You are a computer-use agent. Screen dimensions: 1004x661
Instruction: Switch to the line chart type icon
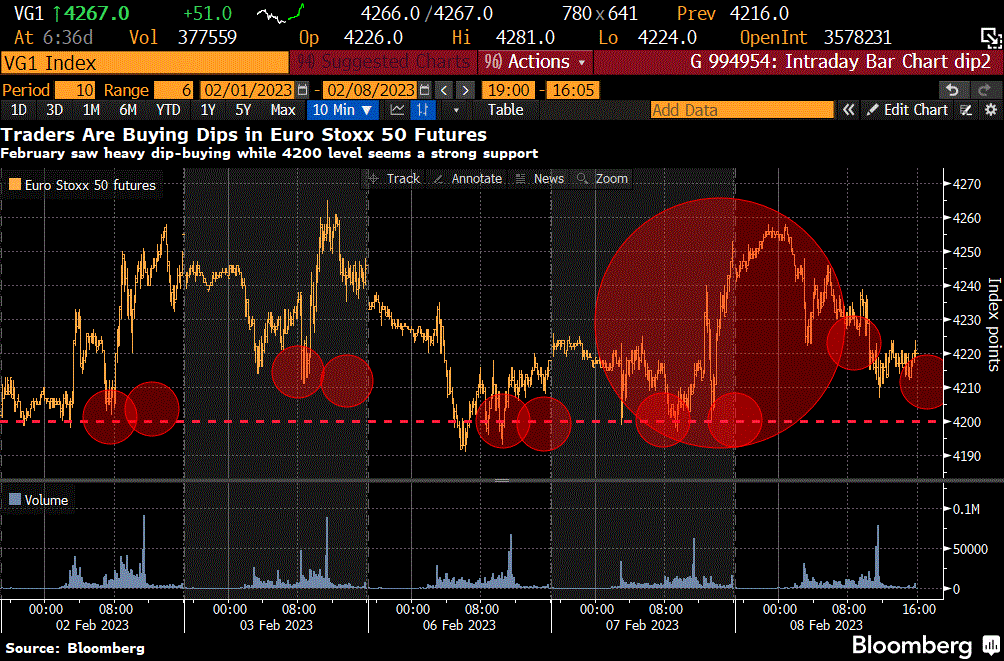coord(397,110)
